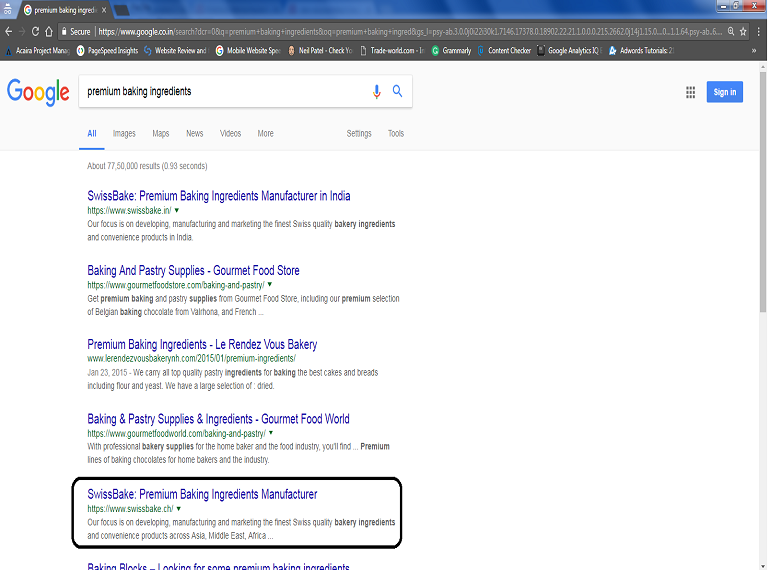Show more bookmarks with the double chevron

click(754, 51)
